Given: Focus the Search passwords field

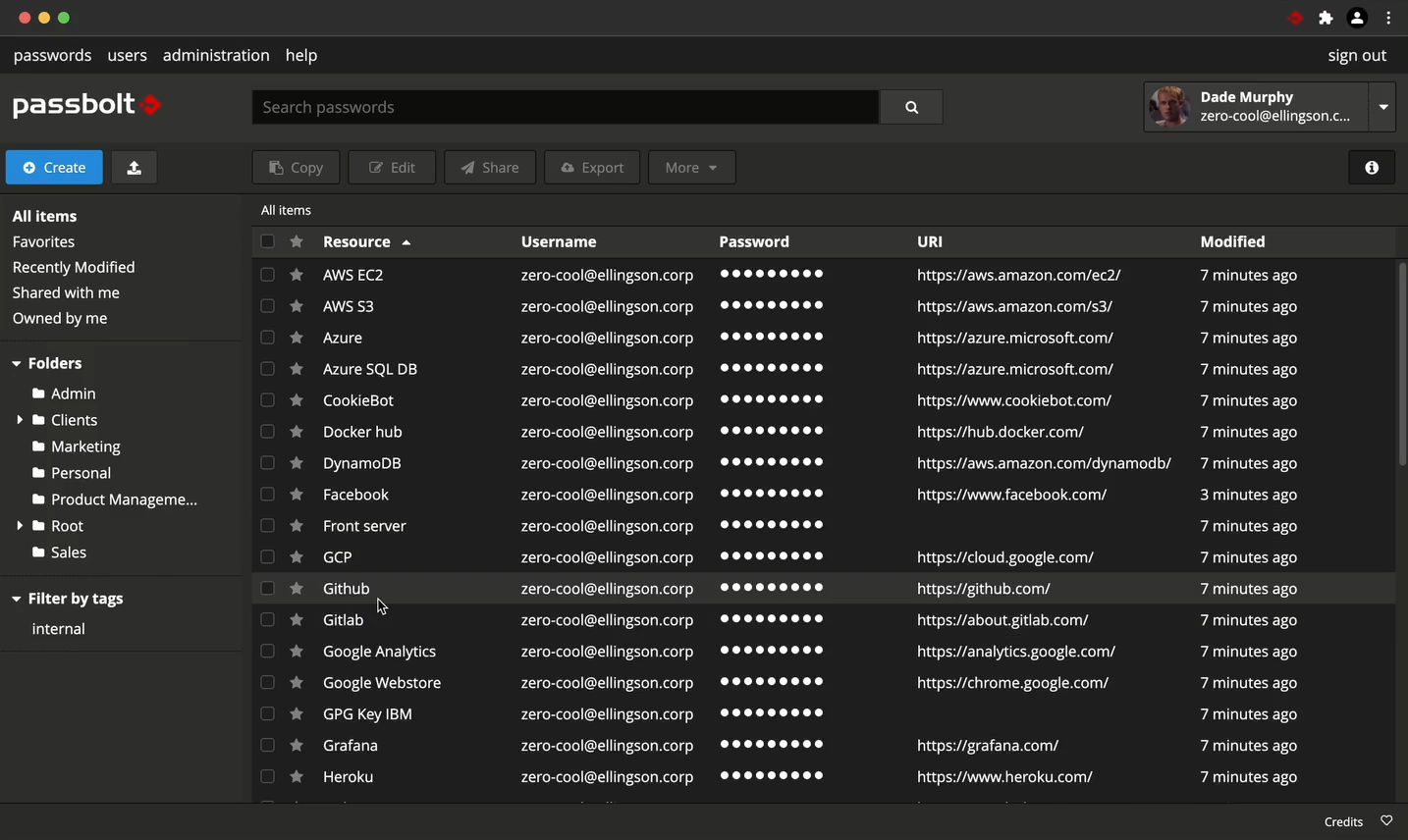Looking at the screenshot, I should [566, 107].
